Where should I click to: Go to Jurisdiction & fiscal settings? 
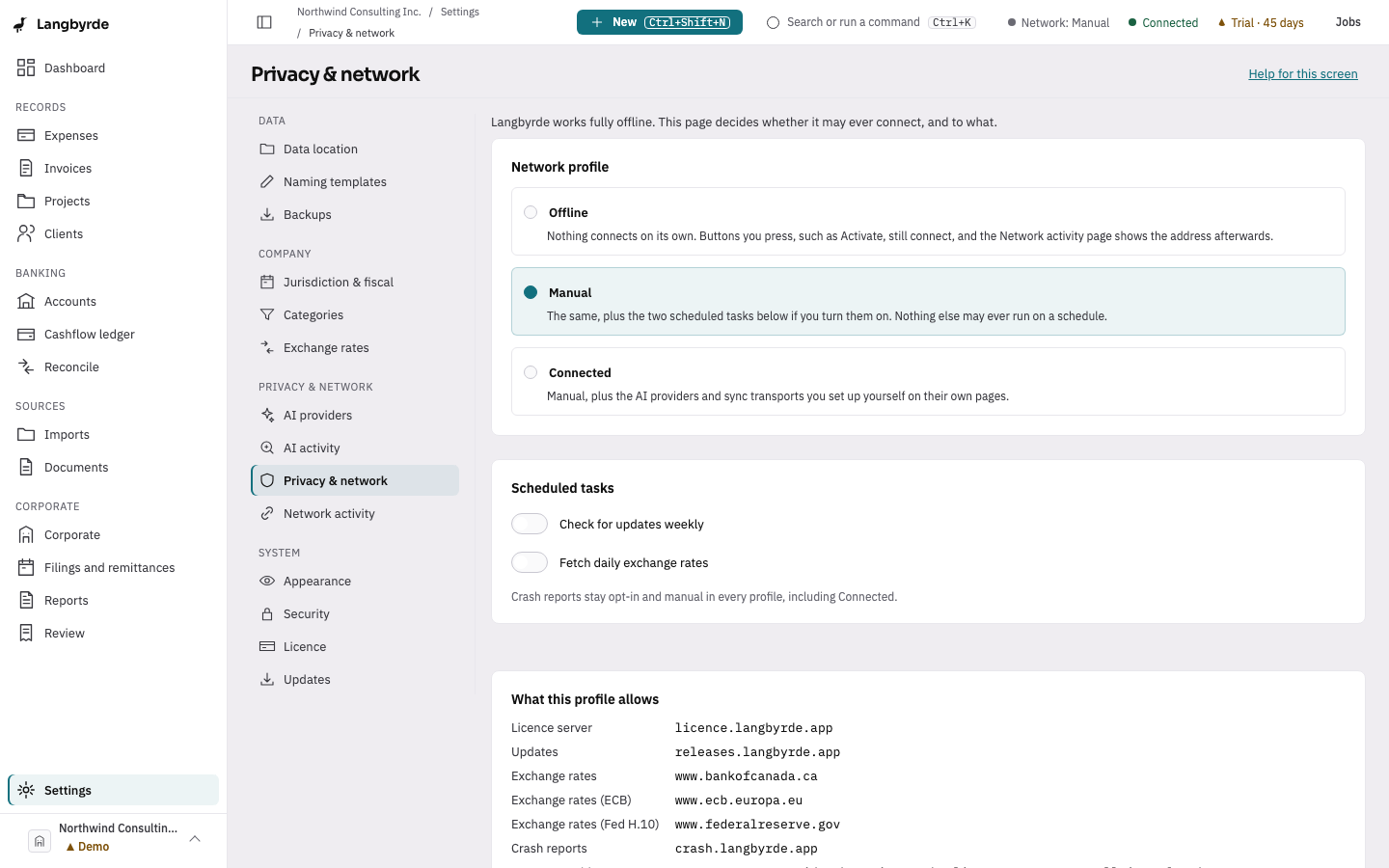(x=355, y=282)
